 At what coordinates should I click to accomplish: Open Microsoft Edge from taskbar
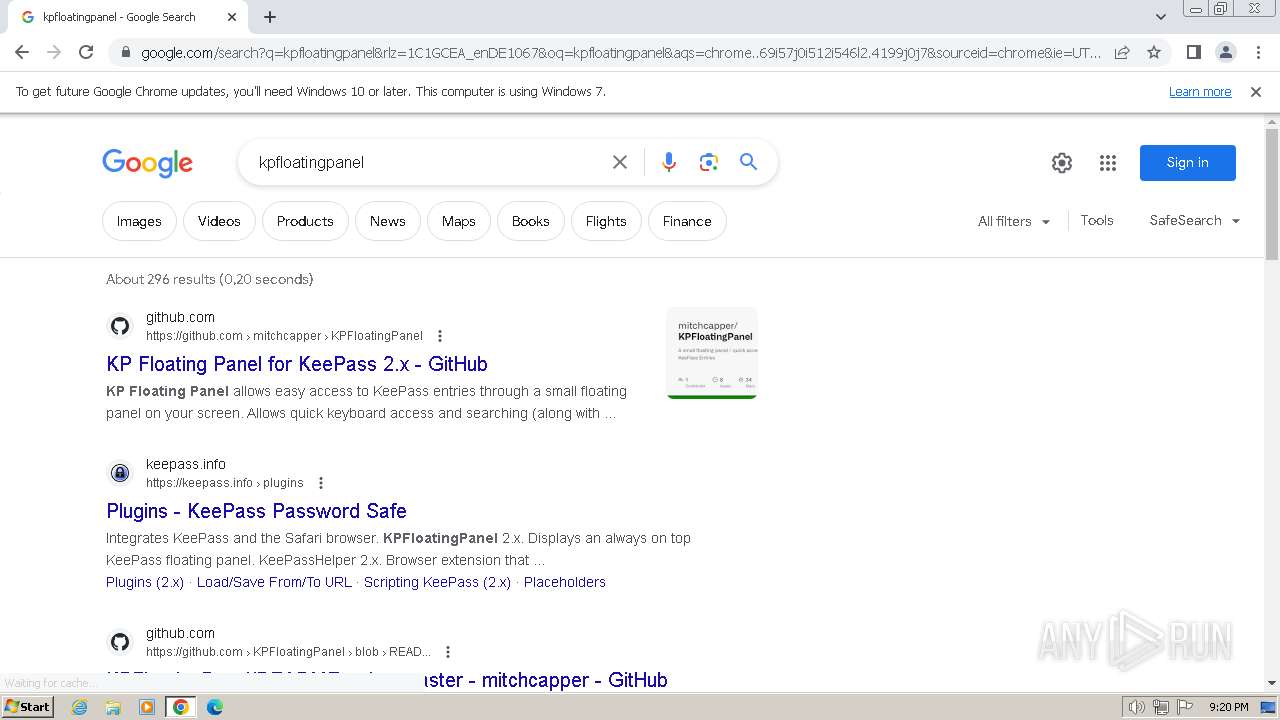(214, 707)
